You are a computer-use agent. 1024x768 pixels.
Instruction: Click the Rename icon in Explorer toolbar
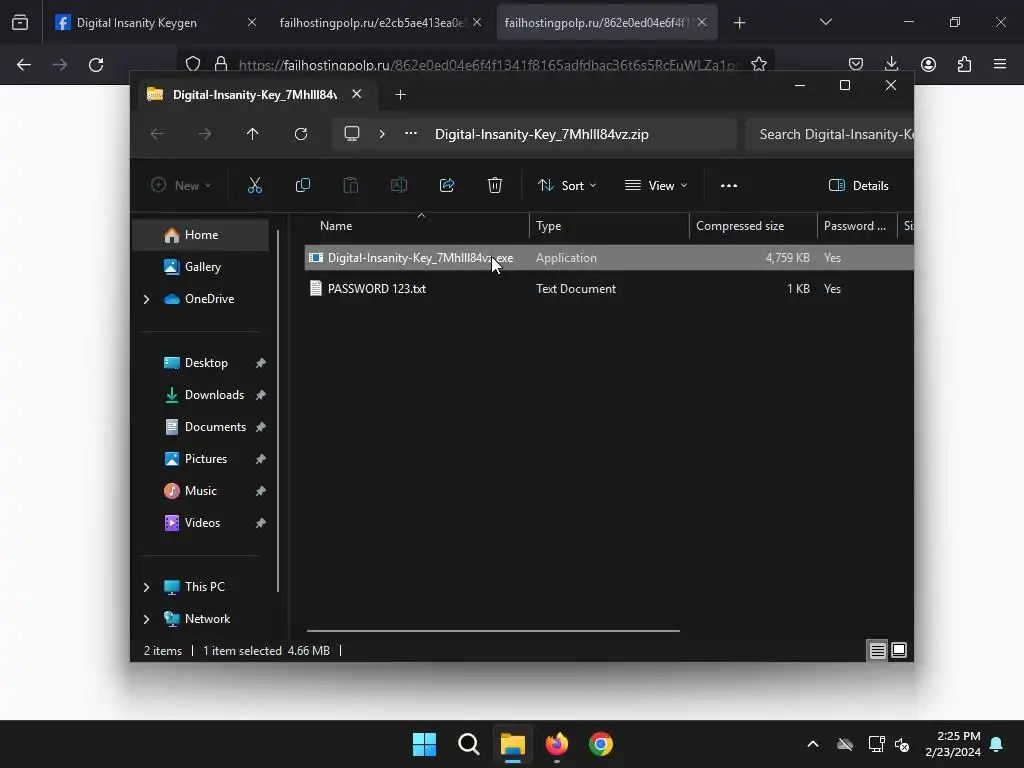point(398,185)
